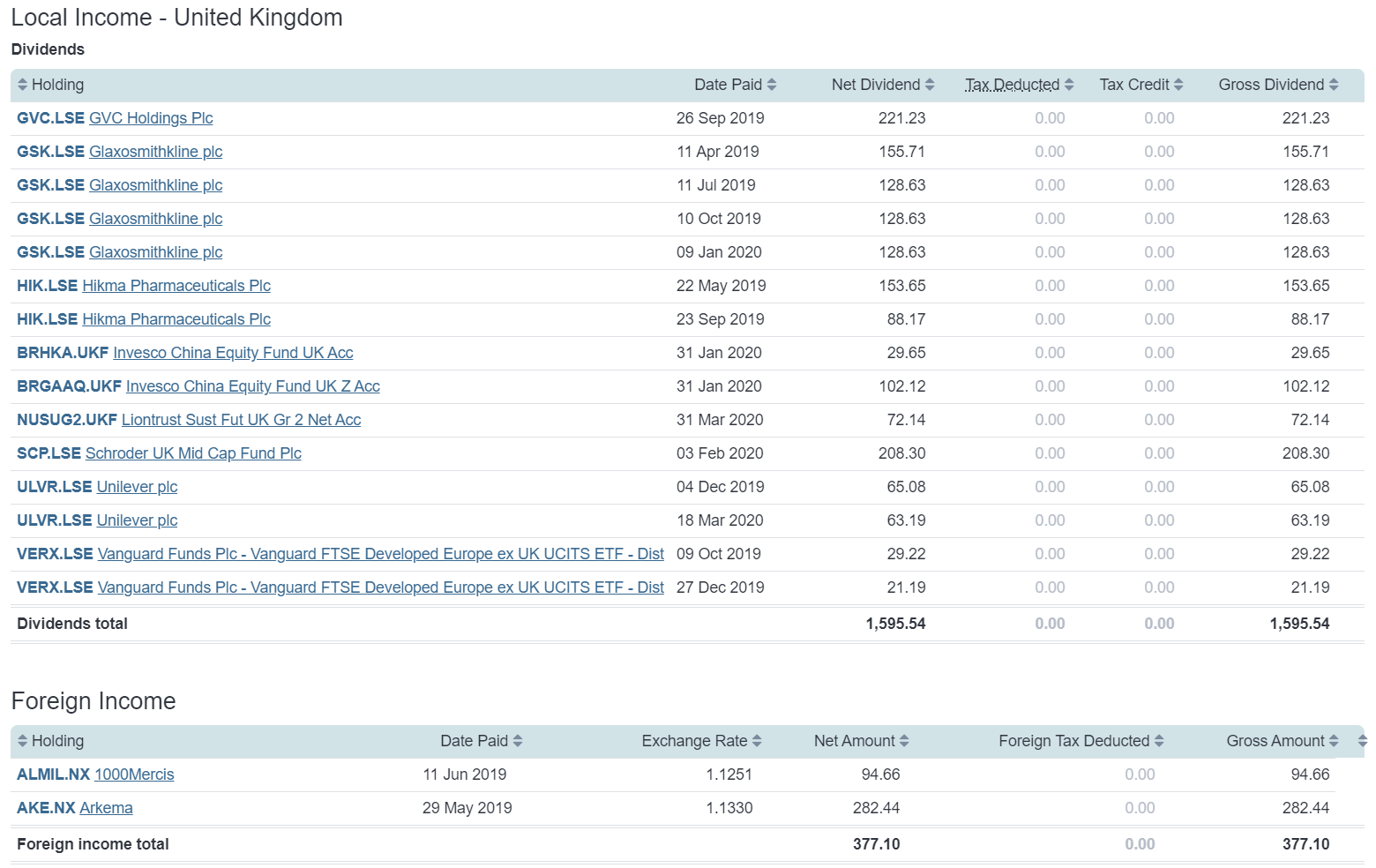Click Net Dividend total 1,595.54
Image resolution: width=1376 pixels, height=868 pixels.
[x=896, y=624]
